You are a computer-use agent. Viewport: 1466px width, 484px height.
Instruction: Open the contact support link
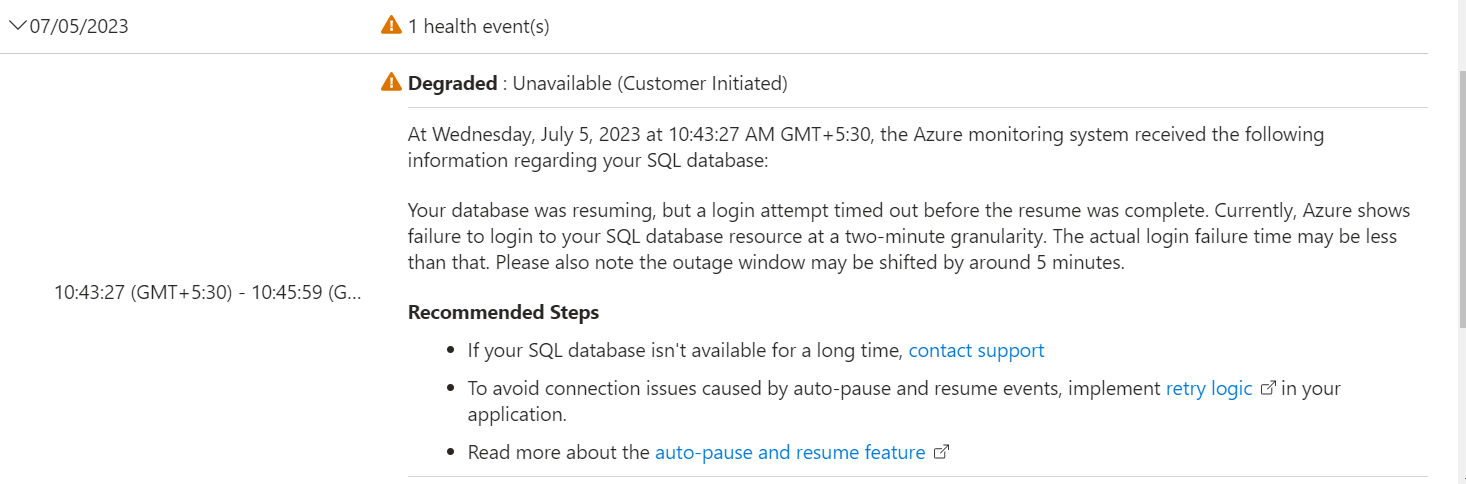976,351
